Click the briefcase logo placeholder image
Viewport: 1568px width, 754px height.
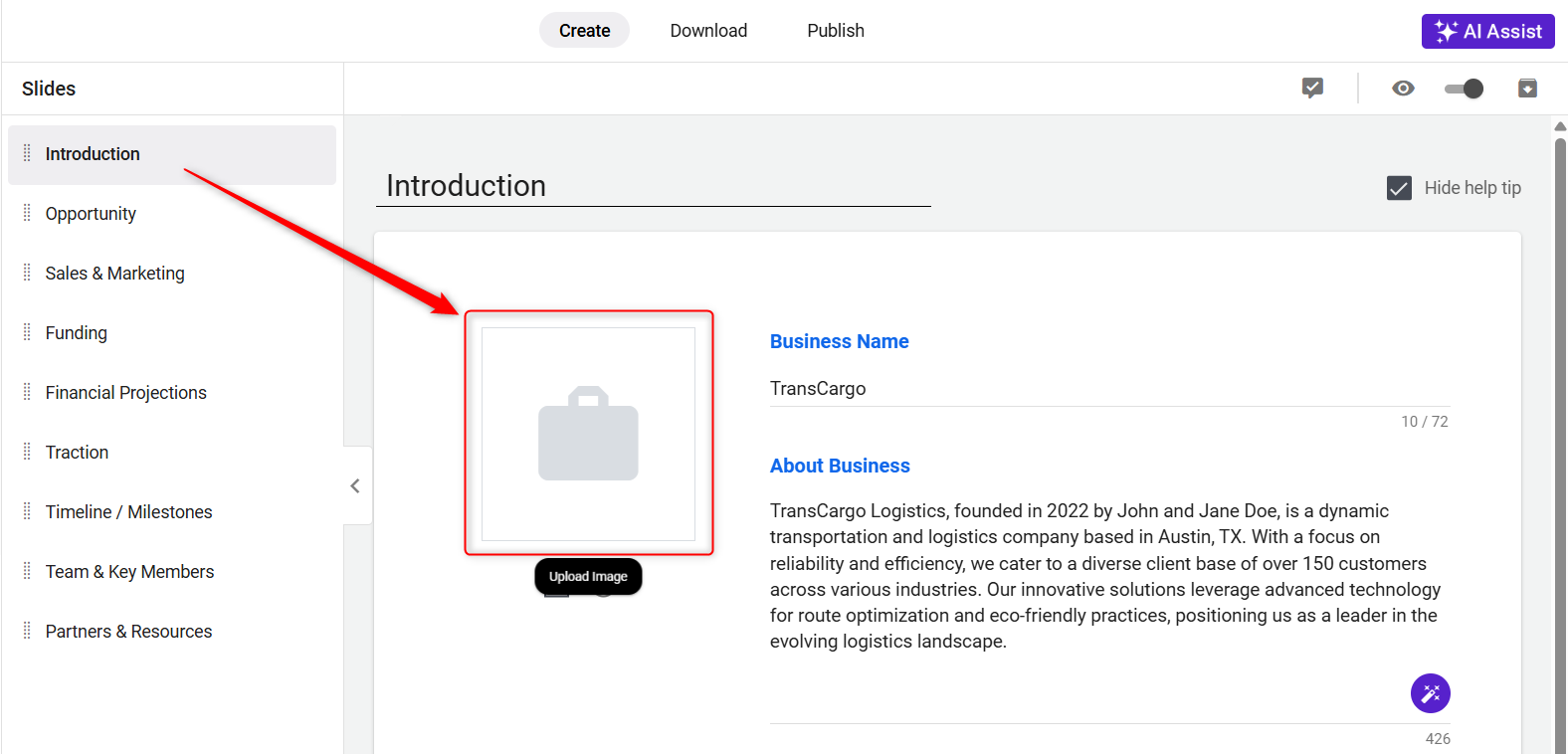[x=588, y=434]
